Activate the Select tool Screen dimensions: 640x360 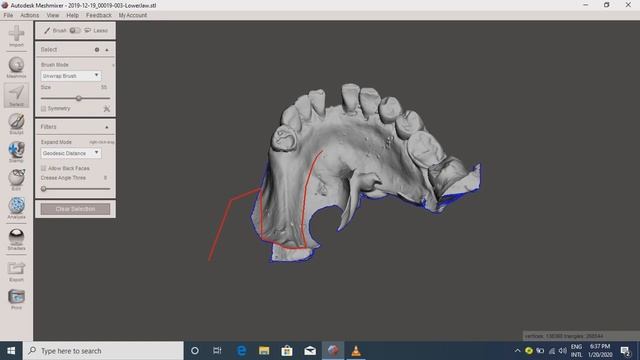coord(16,96)
